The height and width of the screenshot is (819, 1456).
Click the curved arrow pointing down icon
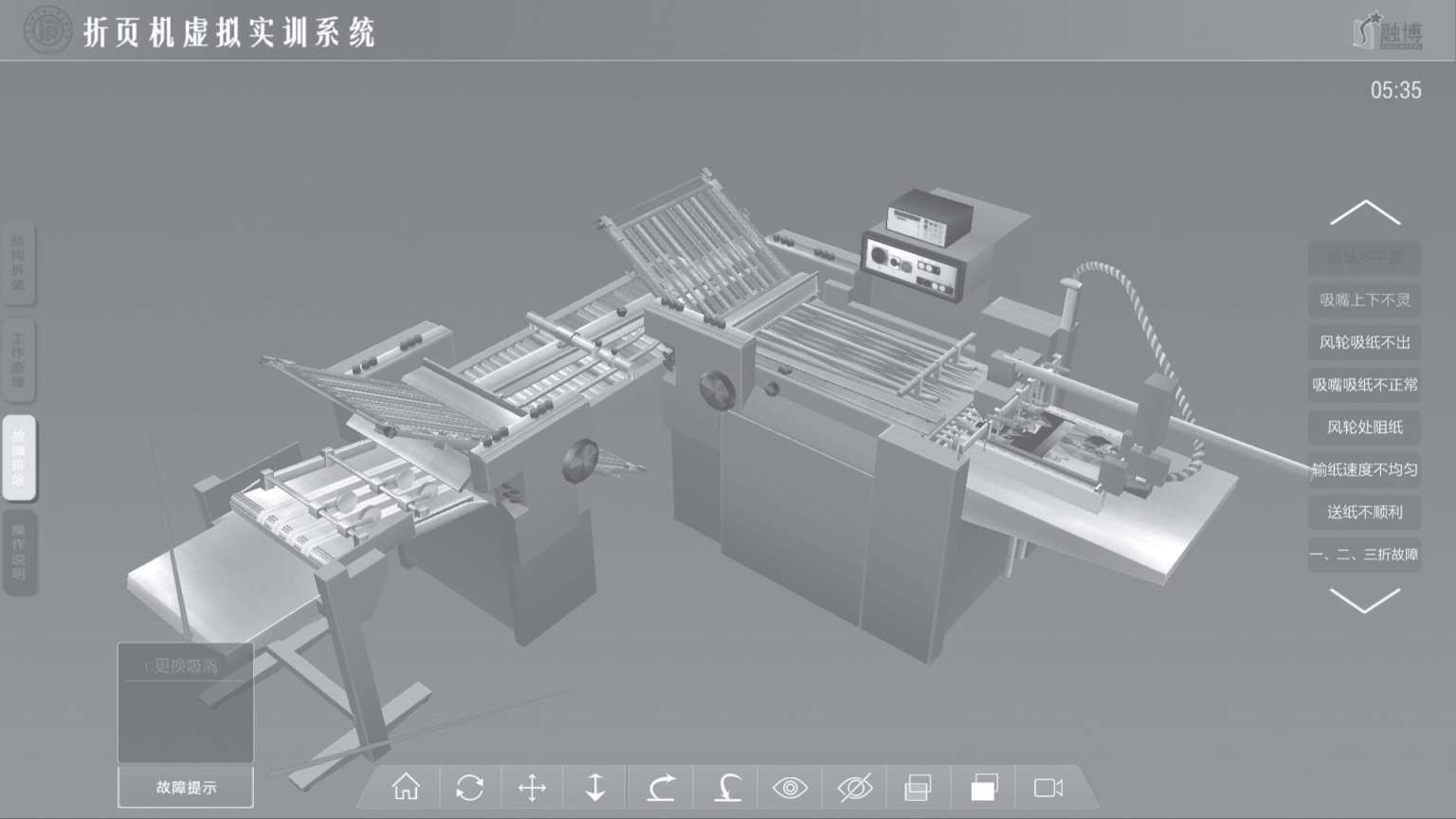[727, 788]
